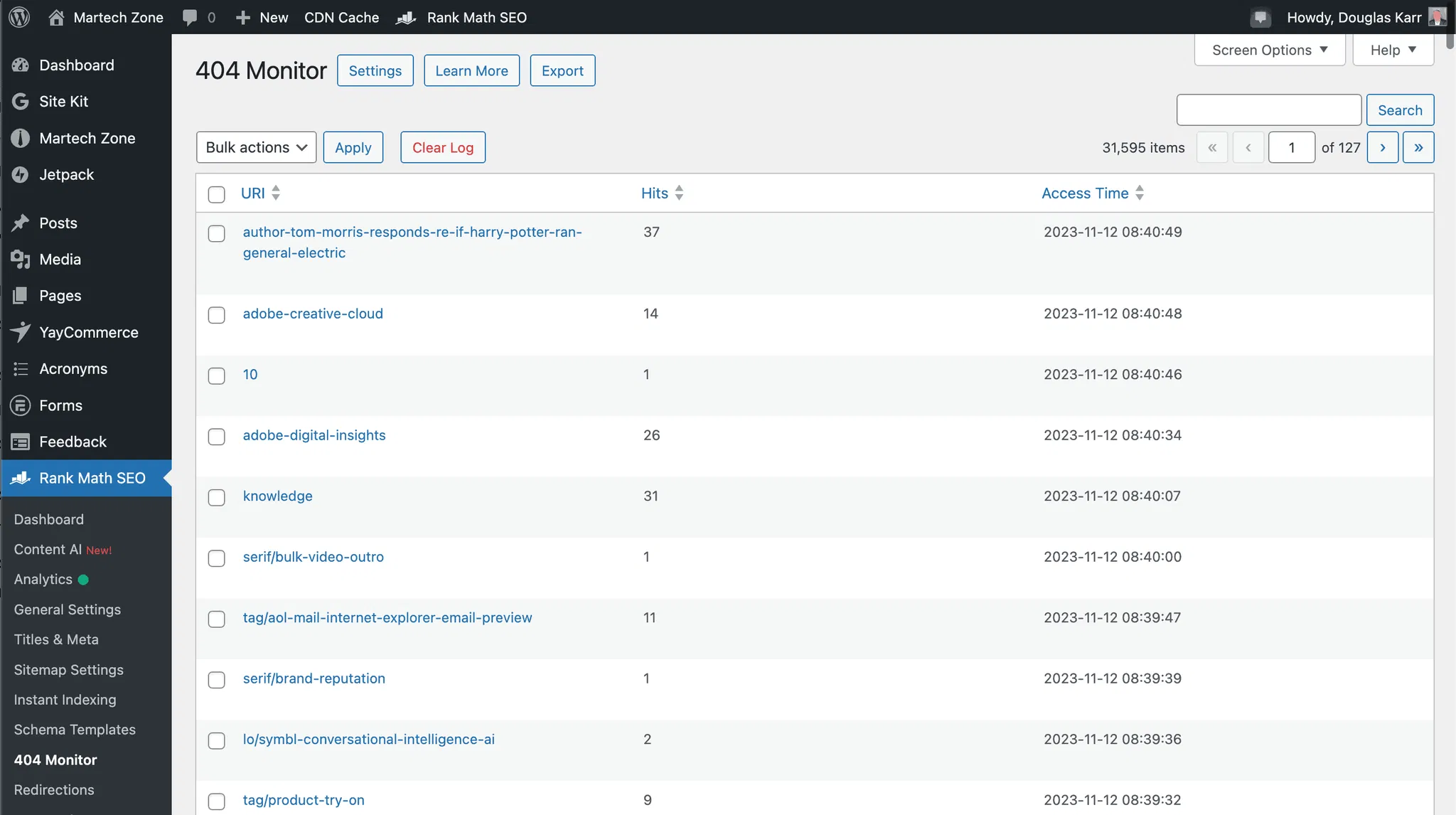Click the Site Kit G icon
This screenshot has height=815, width=1456.
pyautogui.click(x=21, y=102)
